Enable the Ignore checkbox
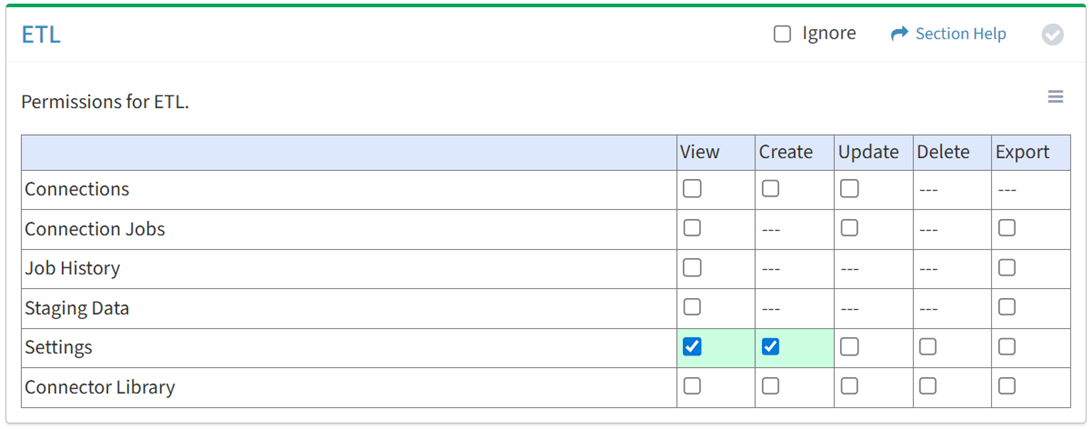 782,34
